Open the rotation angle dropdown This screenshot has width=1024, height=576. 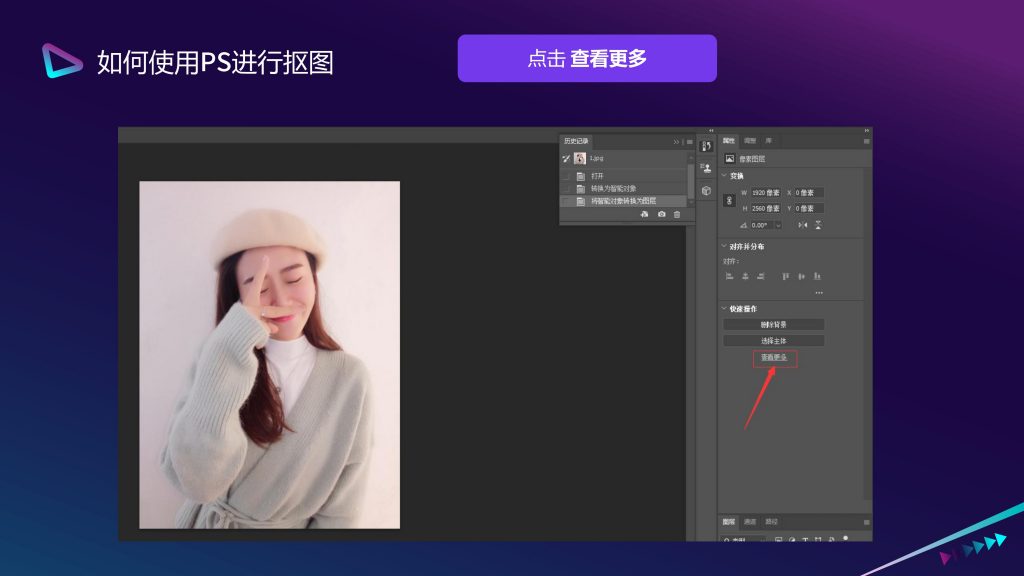pyautogui.click(x=779, y=225)
